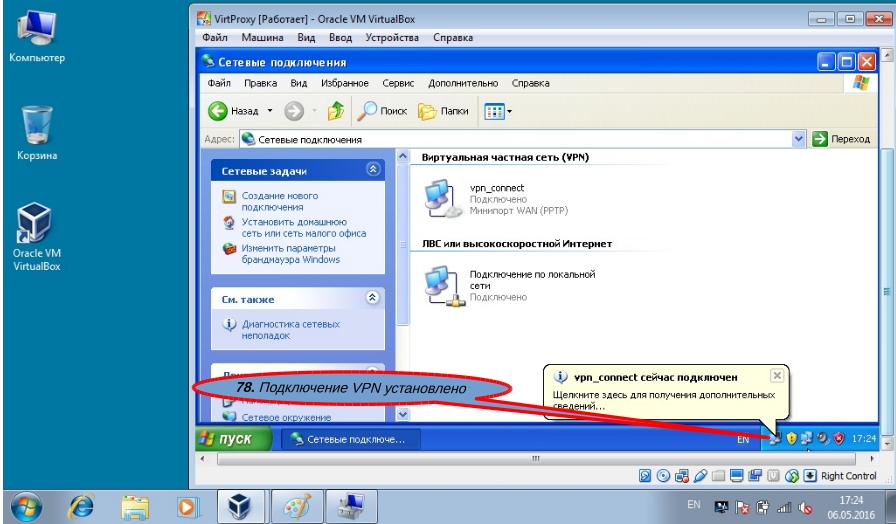This screenshot has width=896, height=524.
Task: Go up one folder level icon
Action: tap(336, 111)
